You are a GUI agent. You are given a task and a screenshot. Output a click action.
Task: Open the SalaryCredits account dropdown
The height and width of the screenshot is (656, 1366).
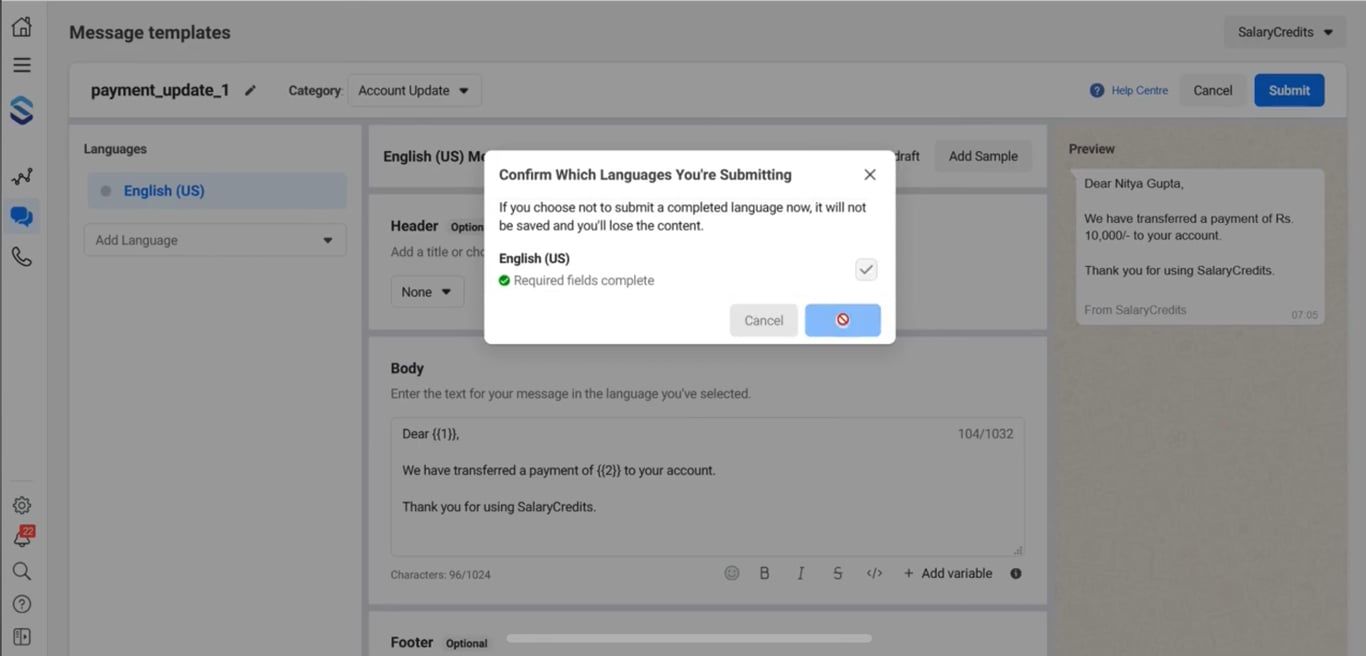[1284, 32]
